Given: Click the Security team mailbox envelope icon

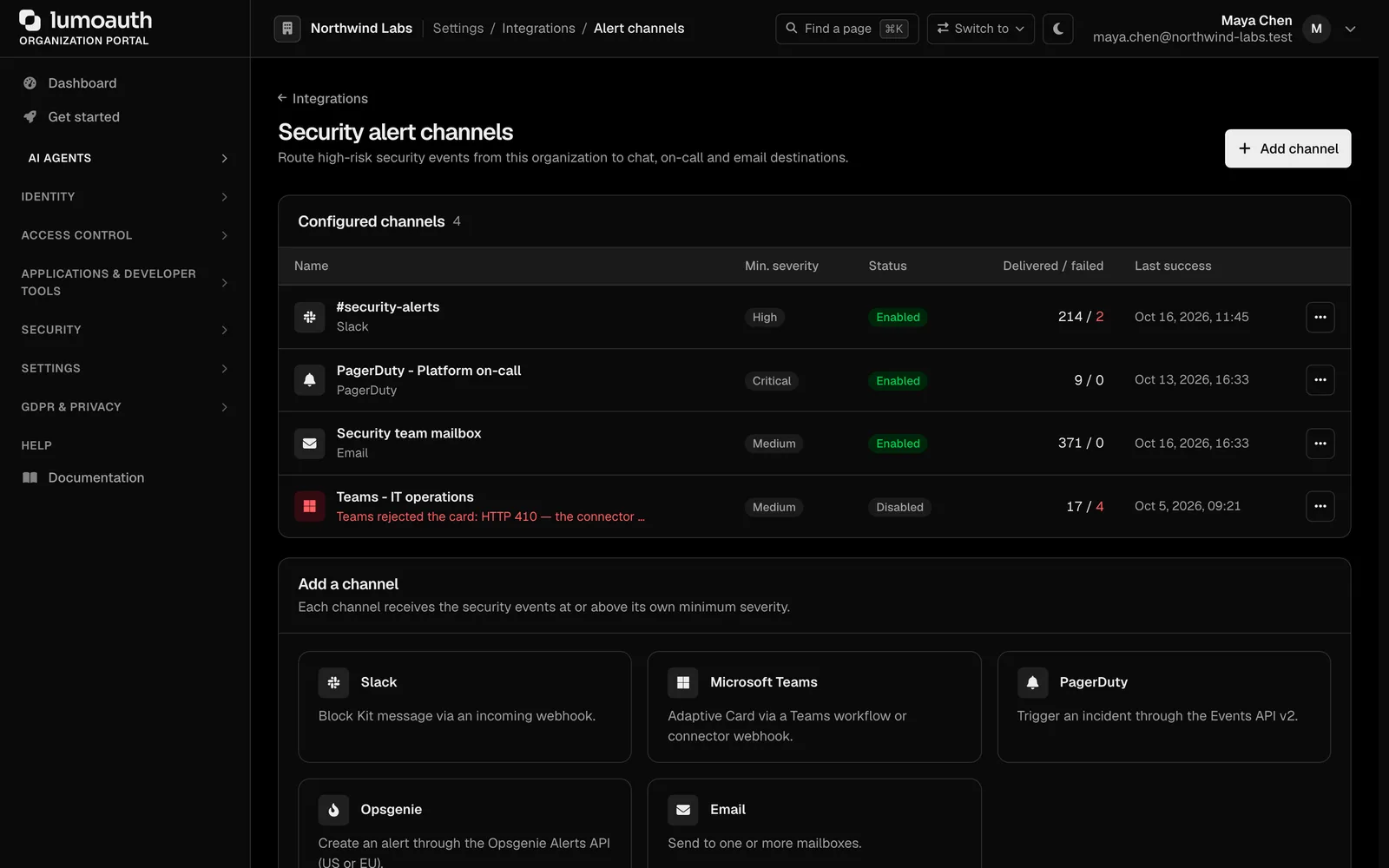Looking at the screenshot, I should click(309, 444).
